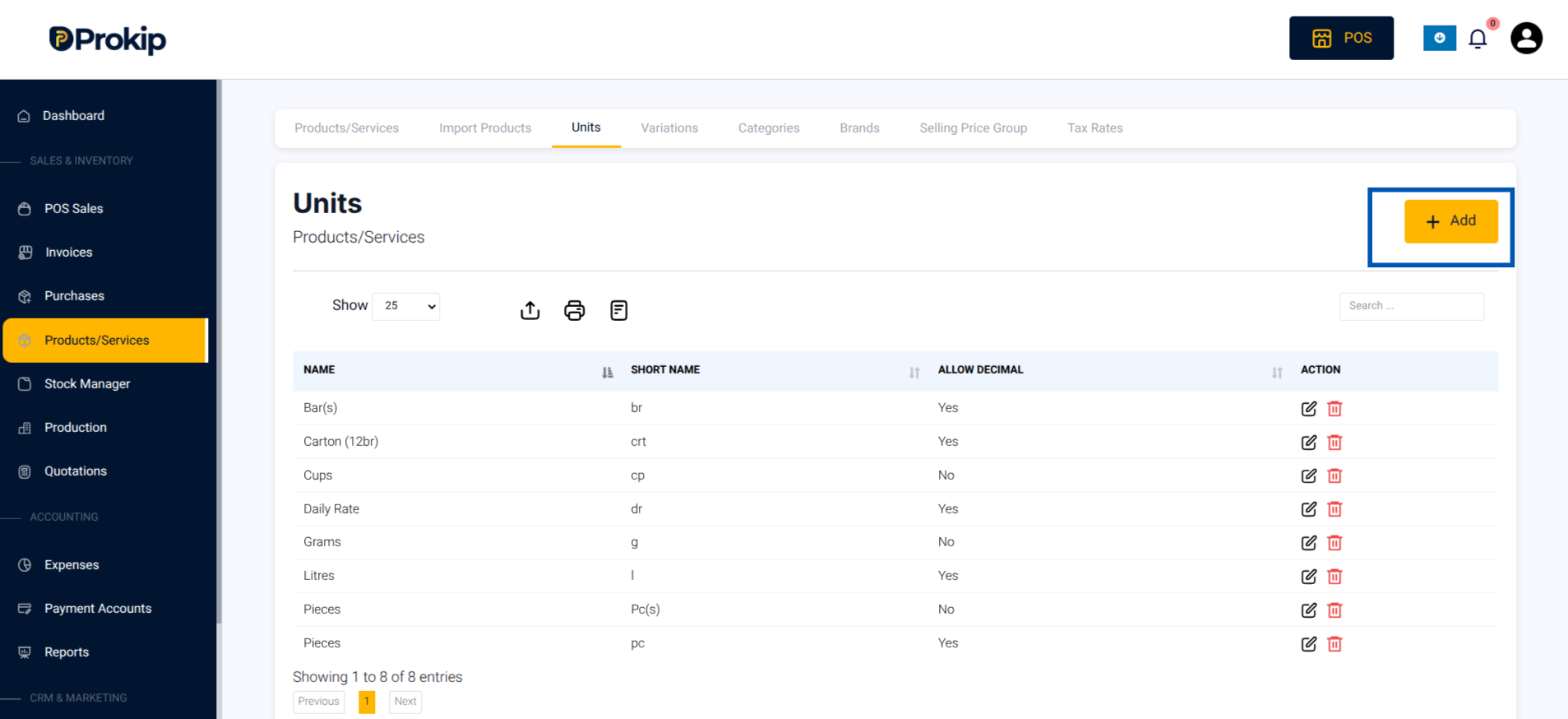Image resolution: width=1568 pixels, height=719 pixels.
Task: Delete the Bar(s) unit
Action: [1334, 409]
